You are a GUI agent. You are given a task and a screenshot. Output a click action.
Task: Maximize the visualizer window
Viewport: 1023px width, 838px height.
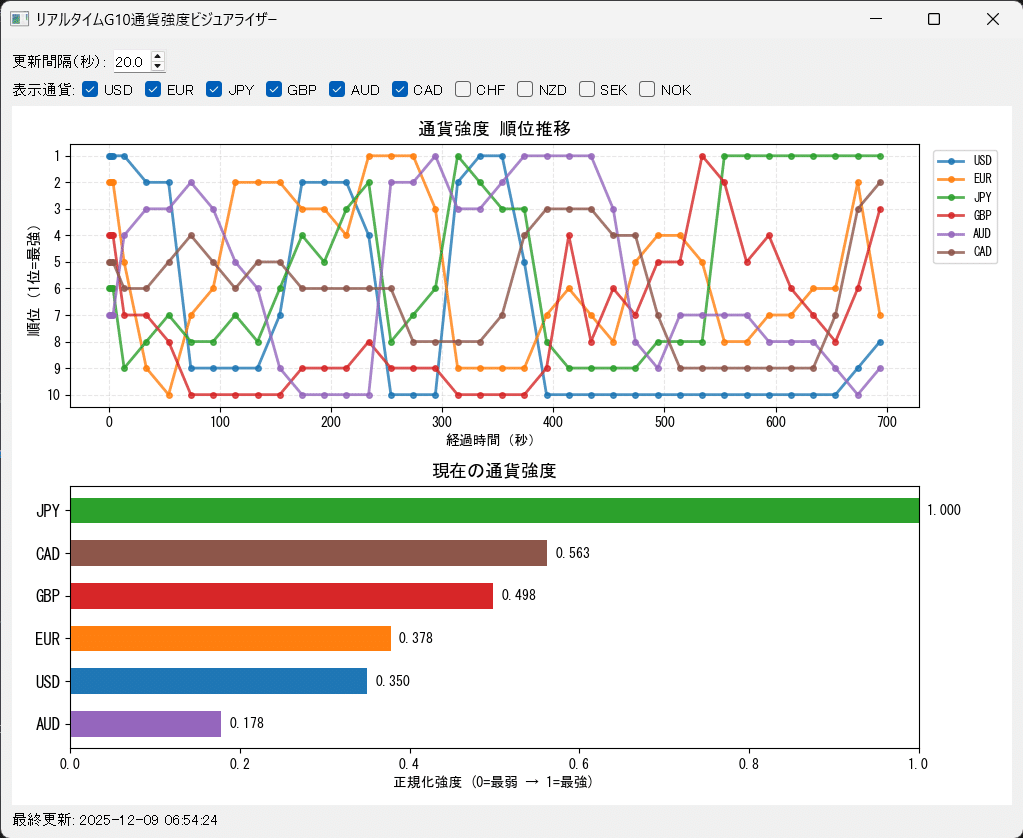[x=934, y=20]
